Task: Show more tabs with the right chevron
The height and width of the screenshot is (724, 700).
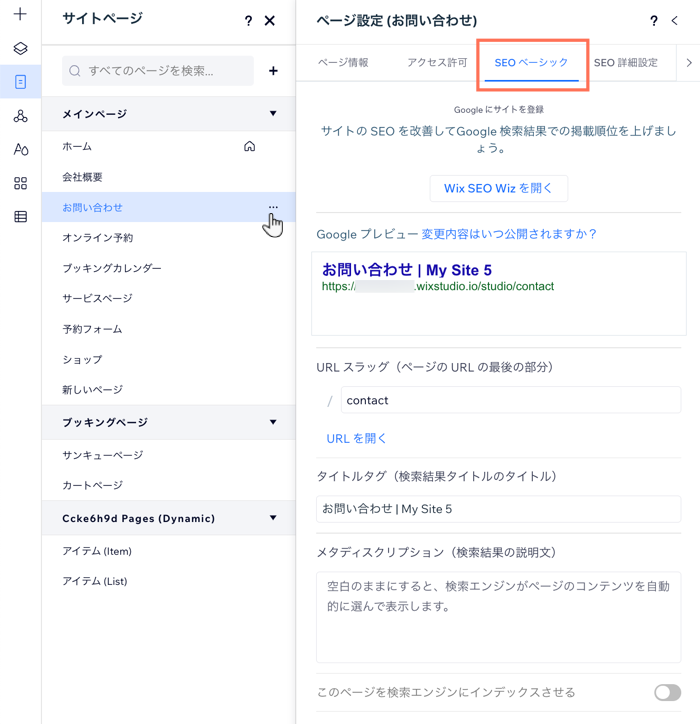Action: (x=688, y=63)
